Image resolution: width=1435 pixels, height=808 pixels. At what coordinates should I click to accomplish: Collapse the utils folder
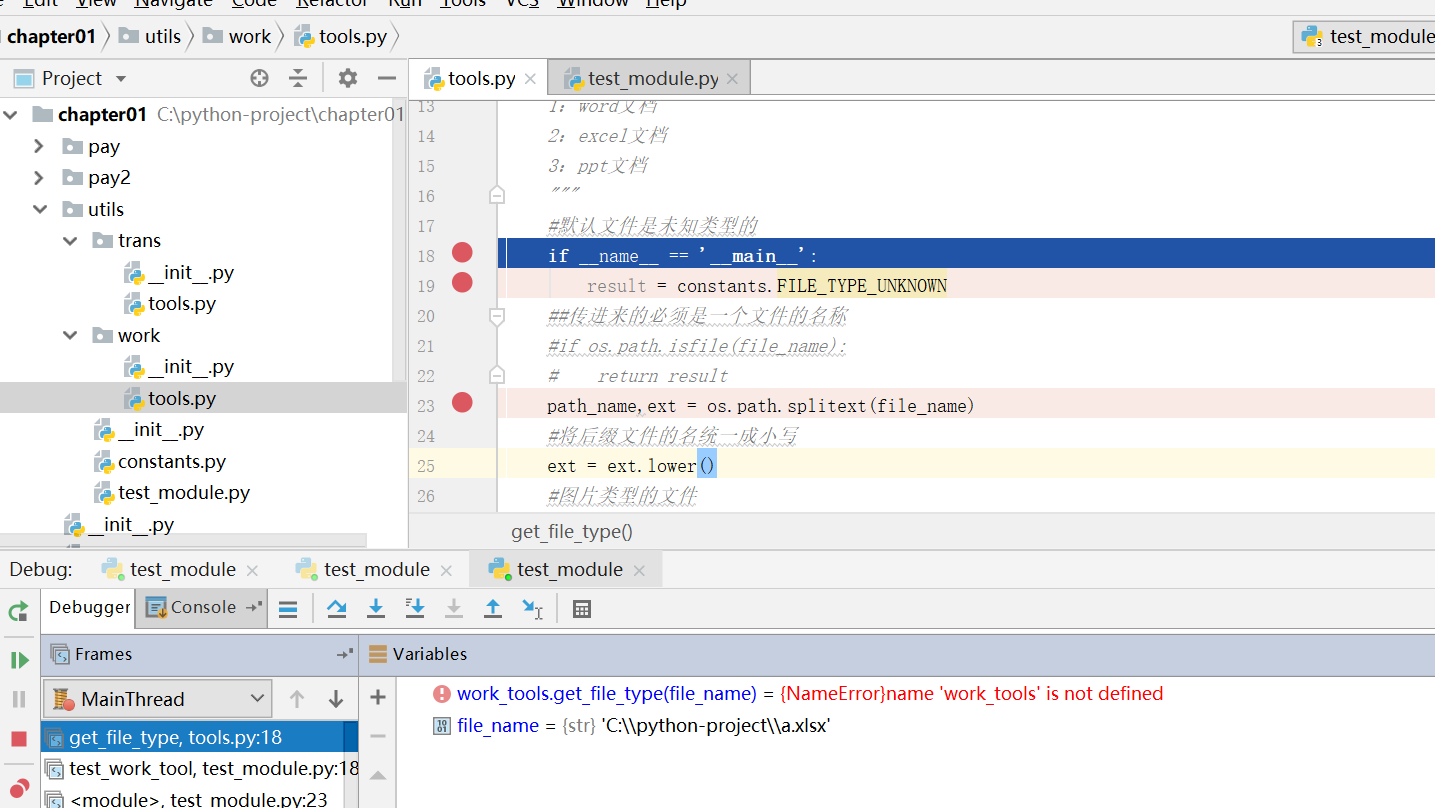[x=40, y=210]
